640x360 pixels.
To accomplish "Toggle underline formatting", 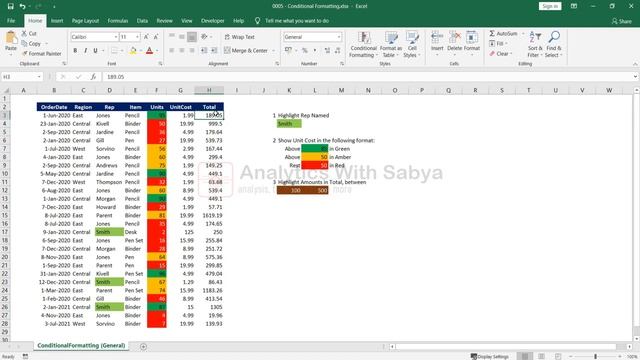I will point(96,51).
